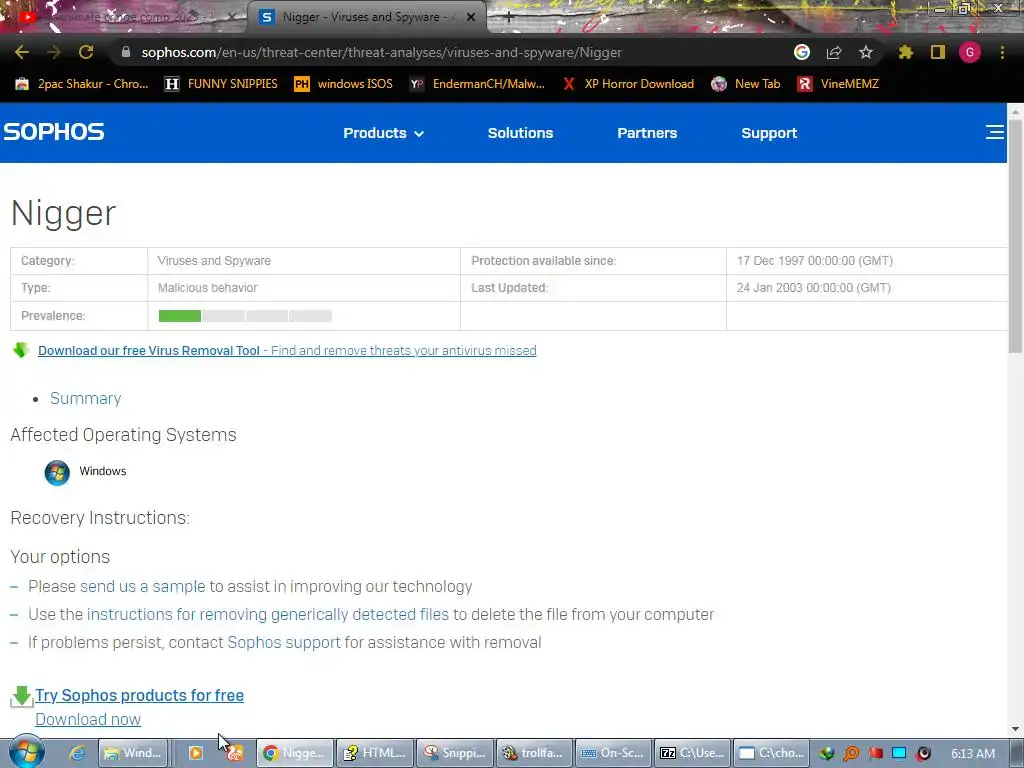Click the share page icon
This screenshot has width=1024, height=768.
click(834, 52)
